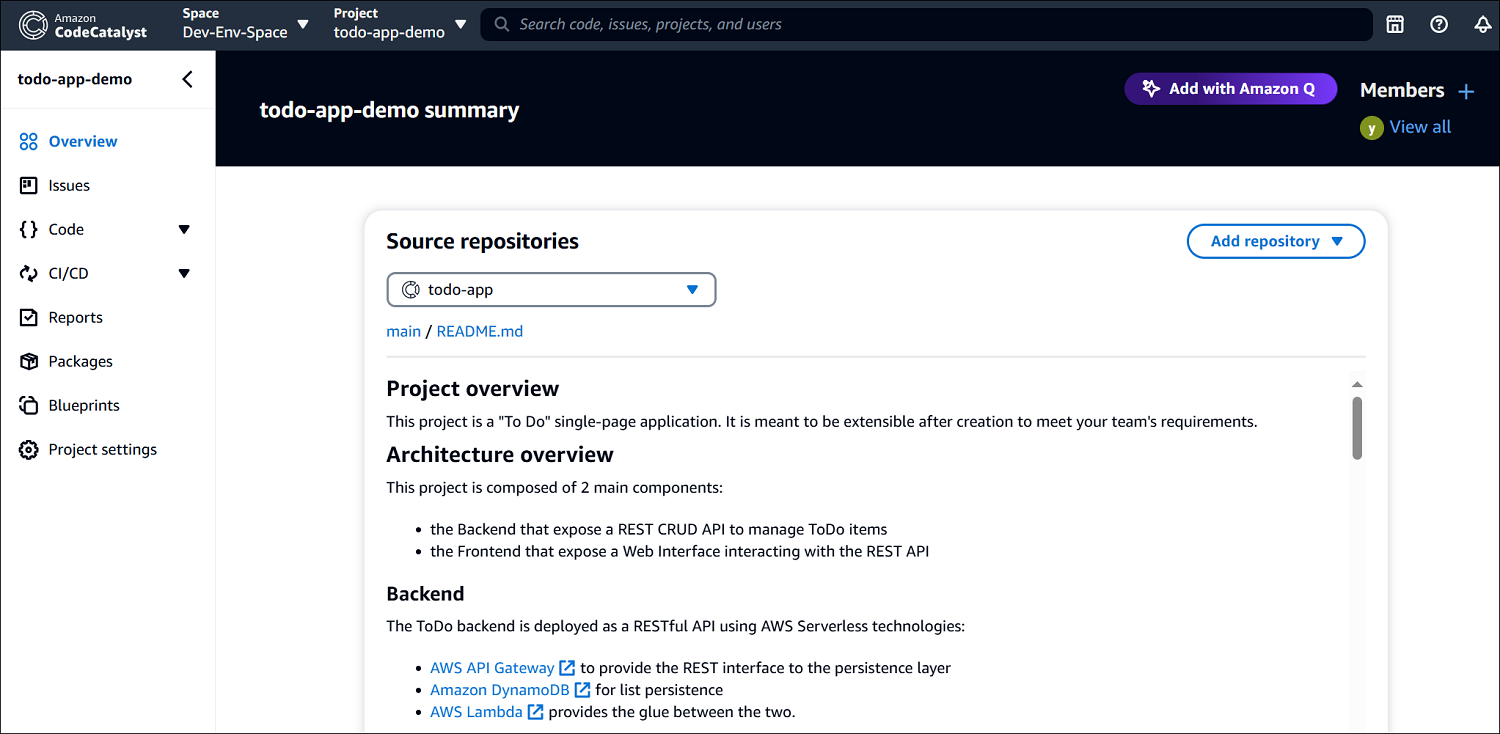Collapse the todo-app-demo sidebar with chevron
This screenshot has width=1500, height=734.
pos(187,80)
